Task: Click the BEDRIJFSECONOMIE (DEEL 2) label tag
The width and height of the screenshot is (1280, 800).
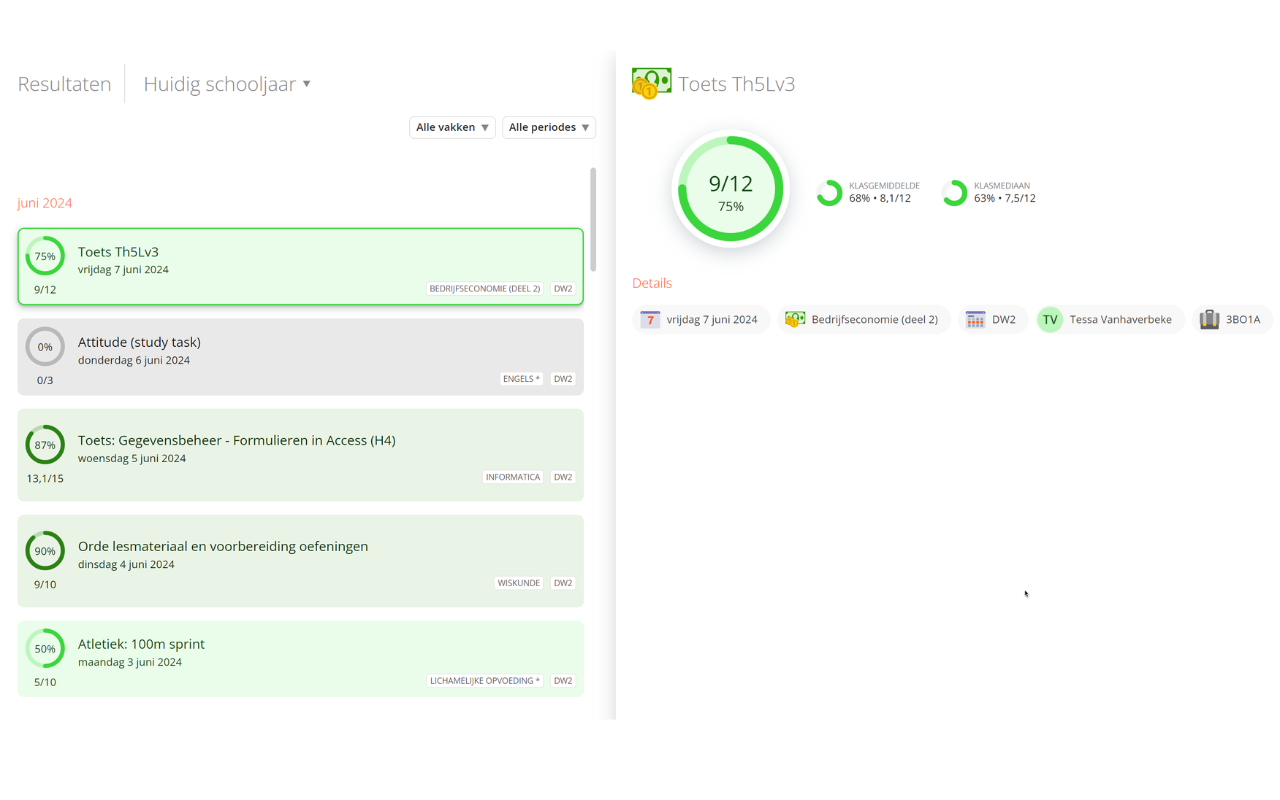Action: (x=485, y=288)
